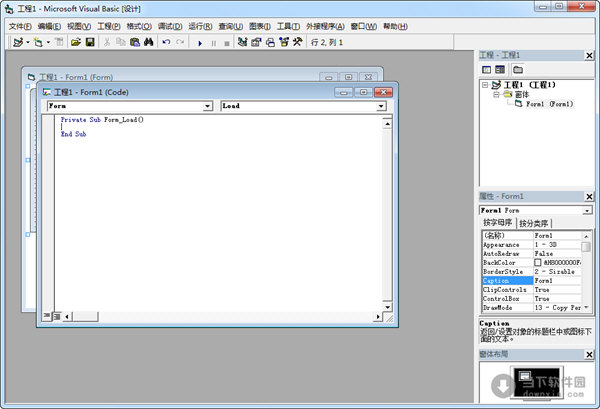Open the 编辑(E) menu

49,26
